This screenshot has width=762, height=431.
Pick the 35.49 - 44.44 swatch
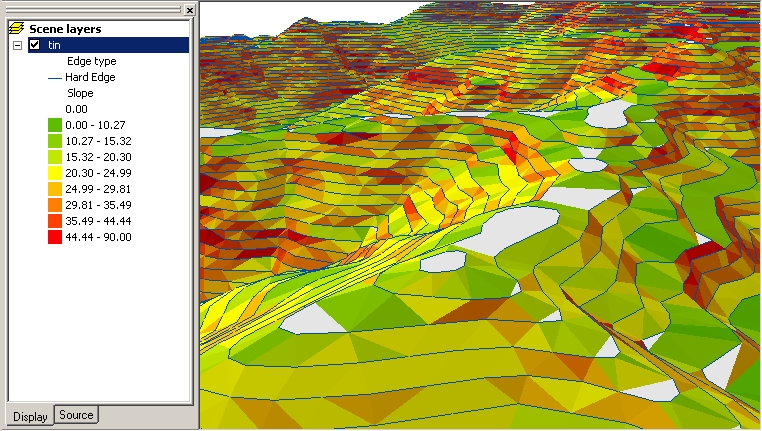coord(55,221)
